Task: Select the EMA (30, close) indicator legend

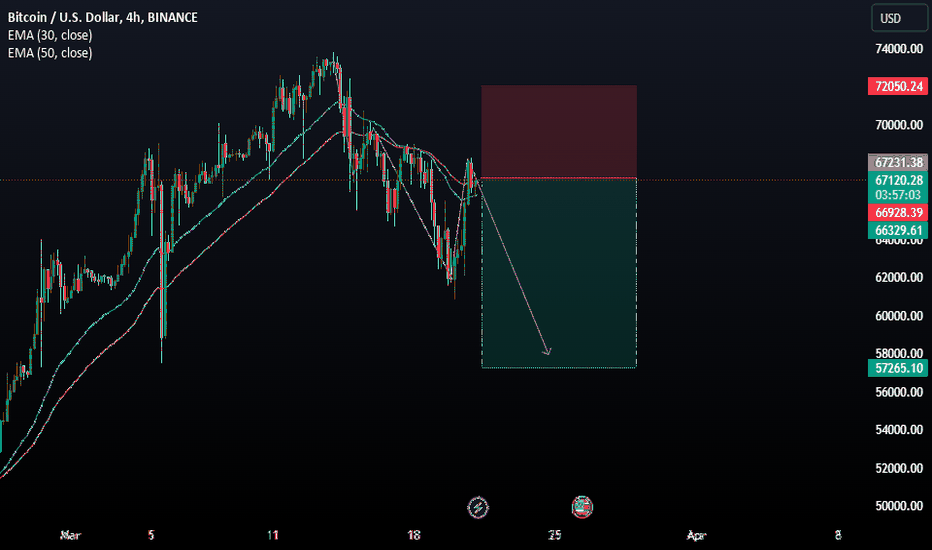Action: click(x=50, y=35)
